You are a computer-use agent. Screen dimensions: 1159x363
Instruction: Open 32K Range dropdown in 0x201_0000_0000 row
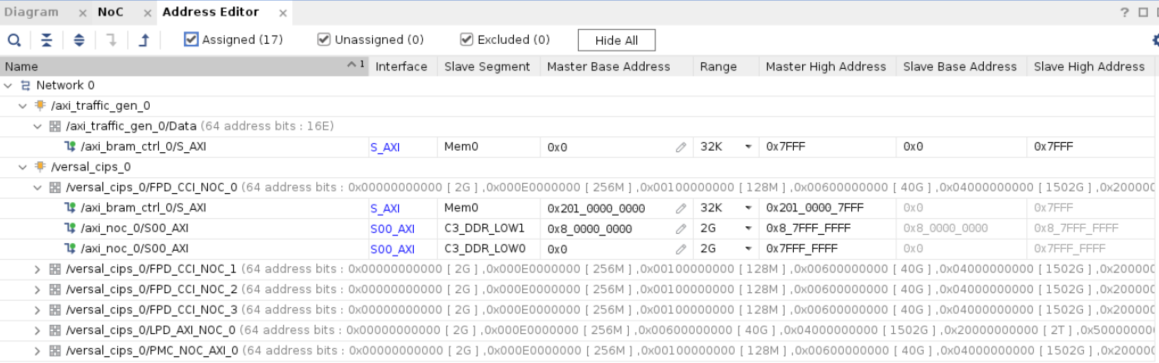pos(748,208)
